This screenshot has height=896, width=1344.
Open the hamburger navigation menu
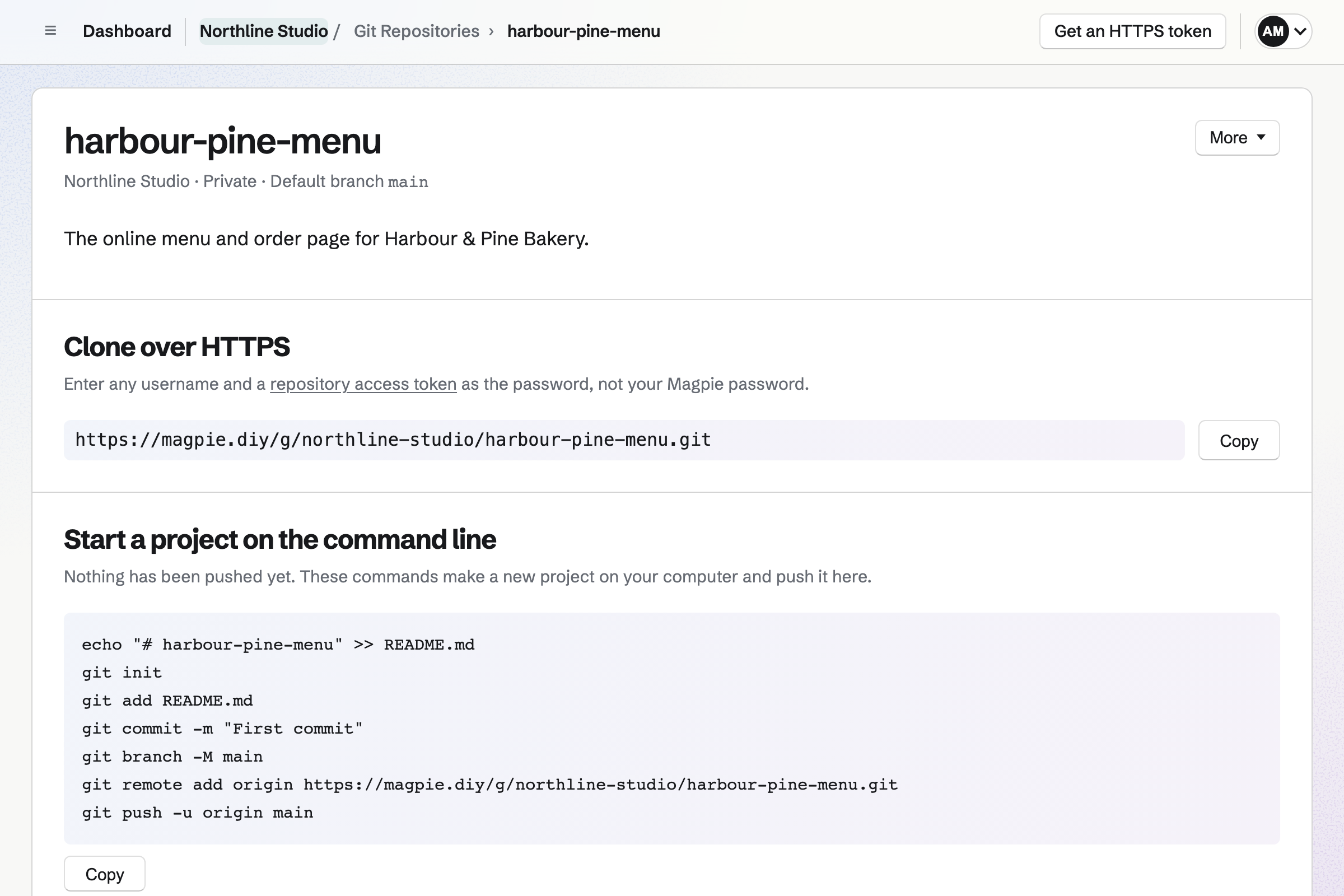[50, 31]
